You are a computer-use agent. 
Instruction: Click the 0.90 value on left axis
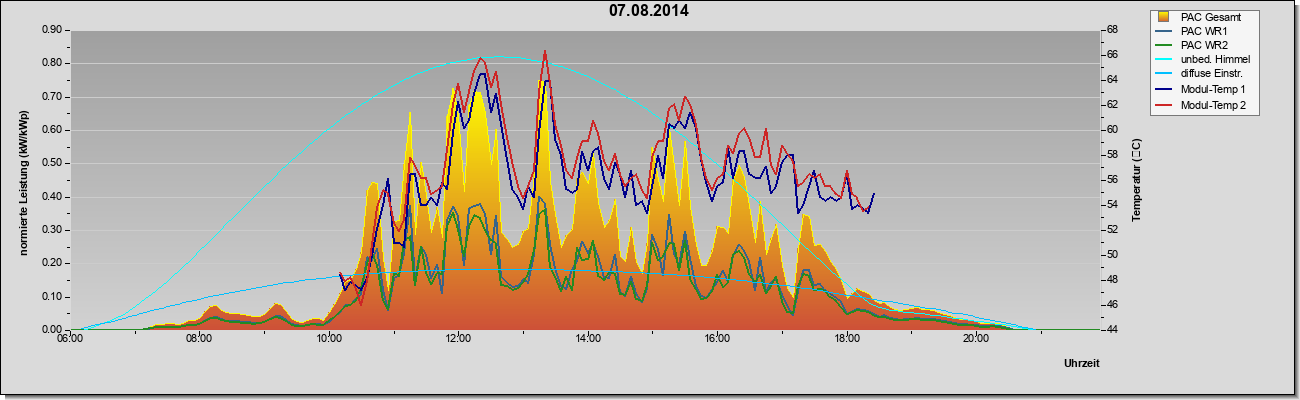[x=52, y=30]
